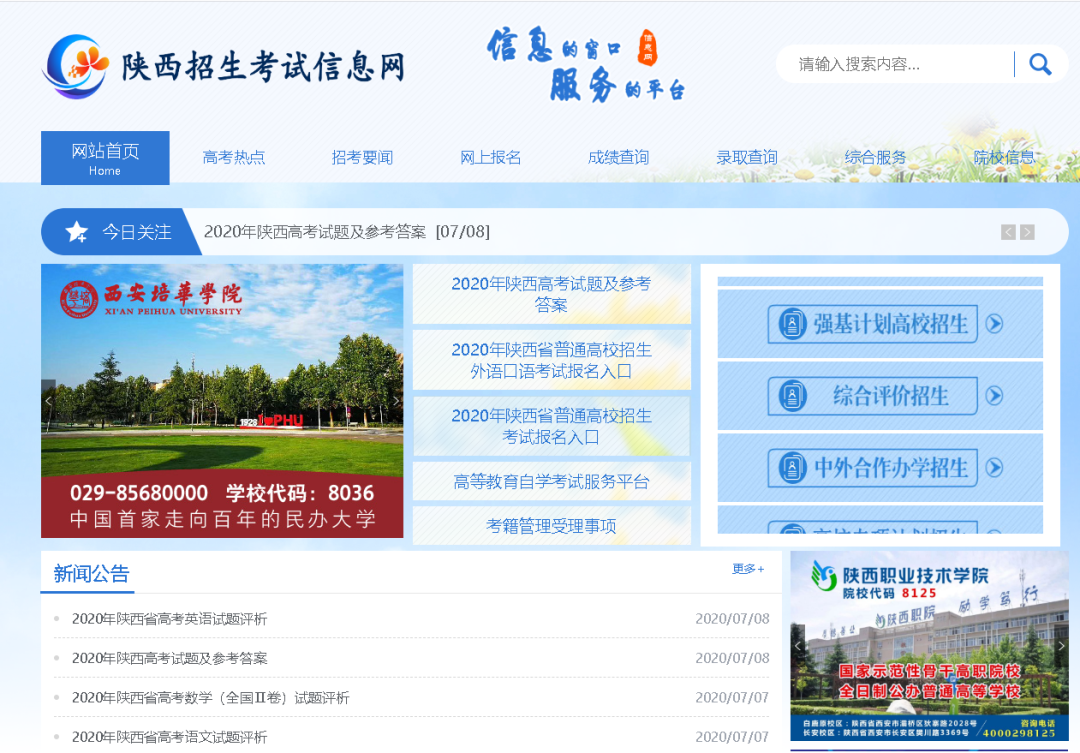This screenshot has height=753, width=1080.
Task: Click the left chevron of the news ticker
Action: coord(1007,231)
